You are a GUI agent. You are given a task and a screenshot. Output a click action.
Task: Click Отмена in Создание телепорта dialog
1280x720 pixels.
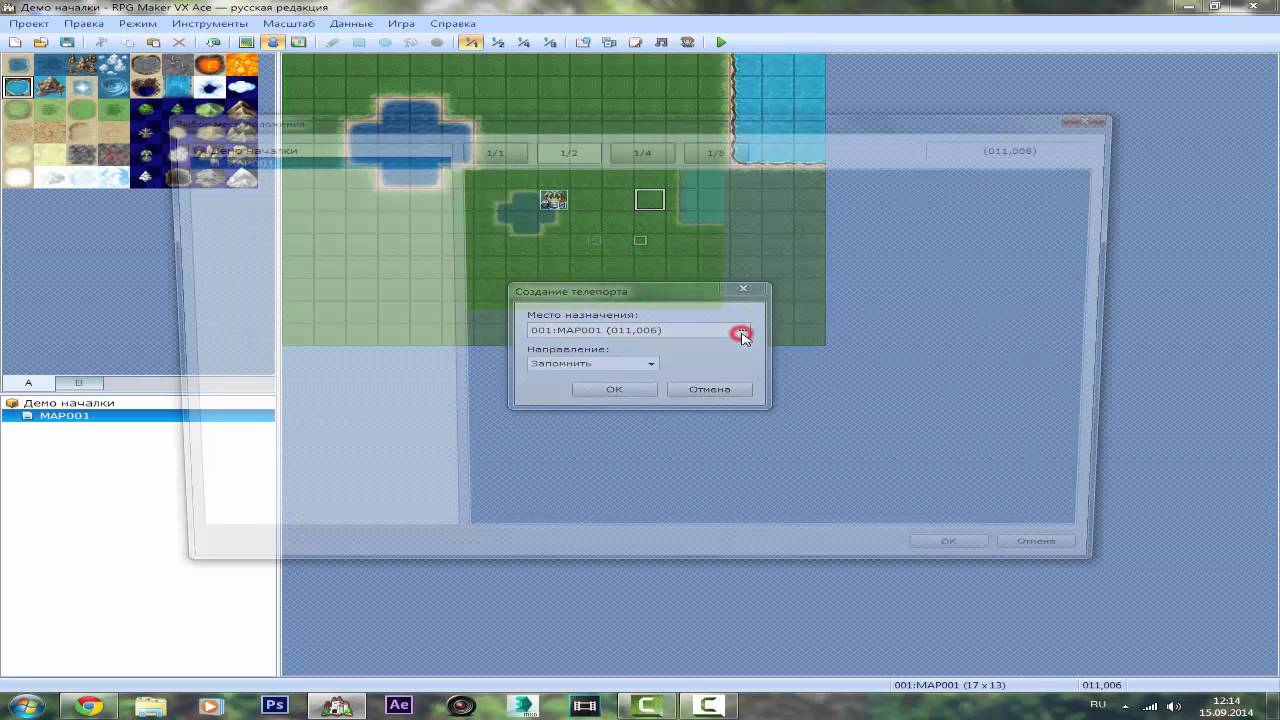click(709, 389)
